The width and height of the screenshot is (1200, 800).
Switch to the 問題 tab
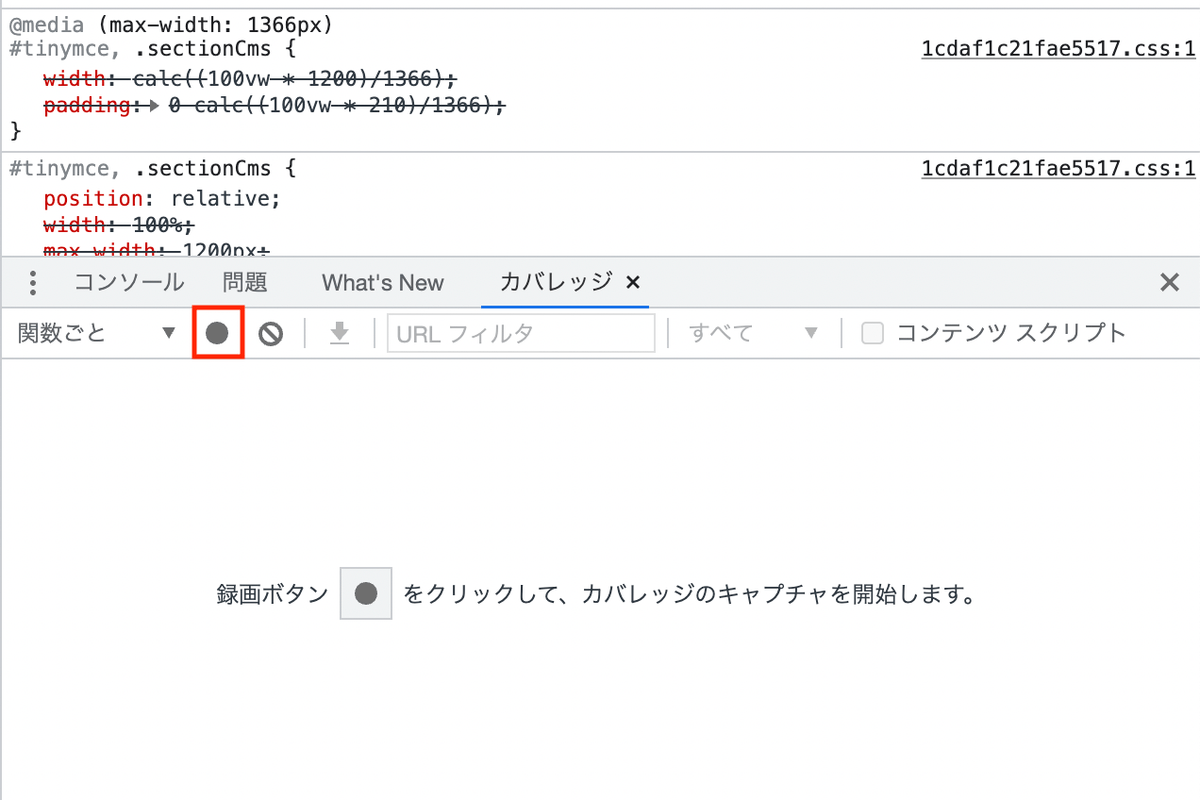click(x=245, y=282)
